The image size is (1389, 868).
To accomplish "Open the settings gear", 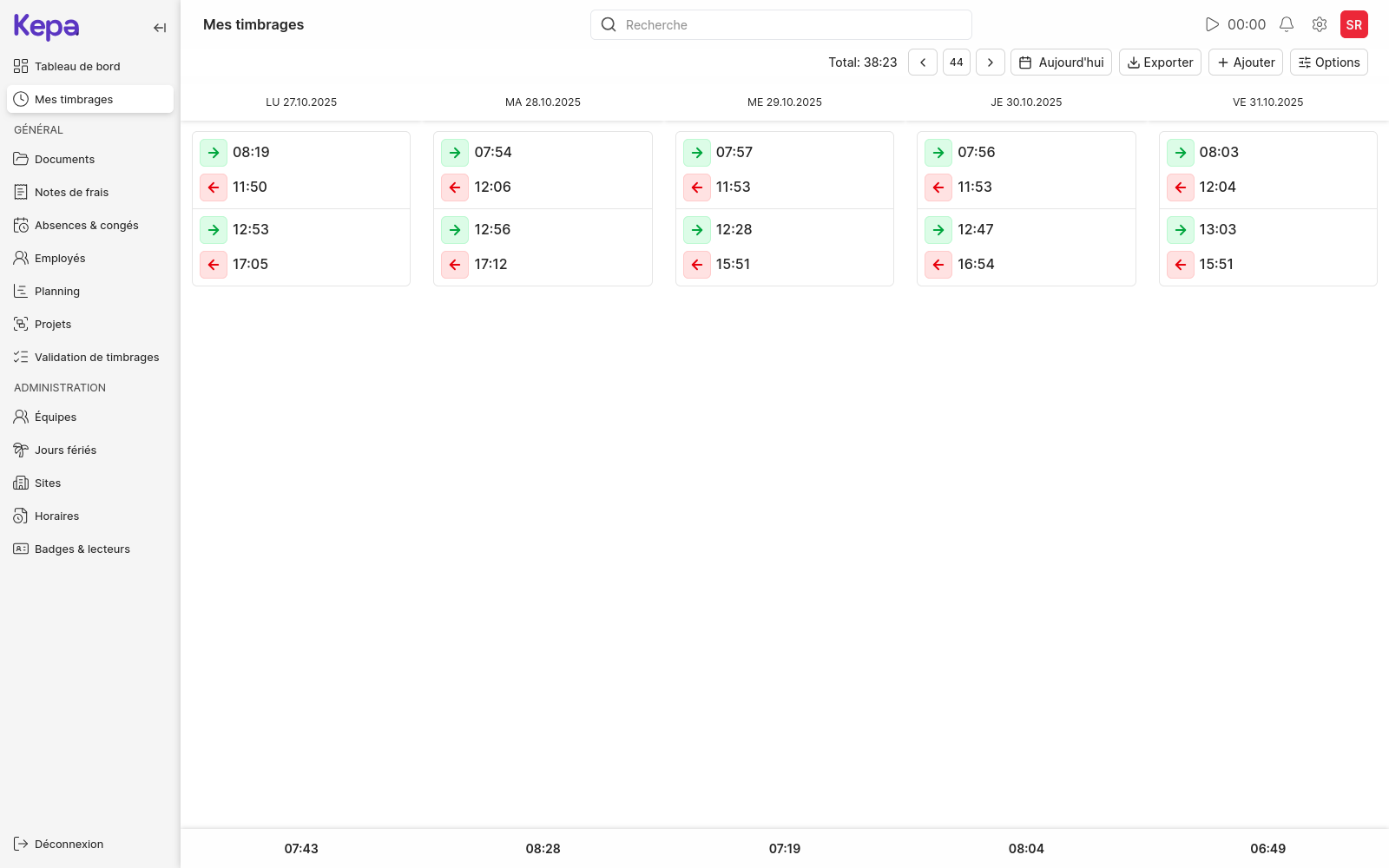I will click(1320, 24).
